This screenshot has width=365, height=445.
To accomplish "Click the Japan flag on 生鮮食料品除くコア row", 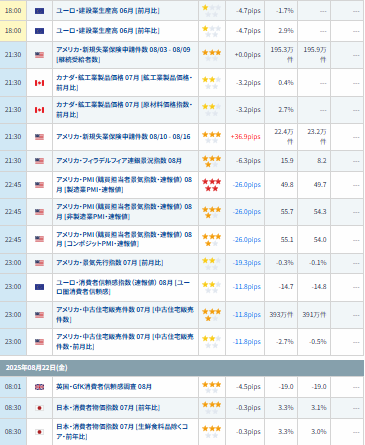I will click(x=39, y=432).
